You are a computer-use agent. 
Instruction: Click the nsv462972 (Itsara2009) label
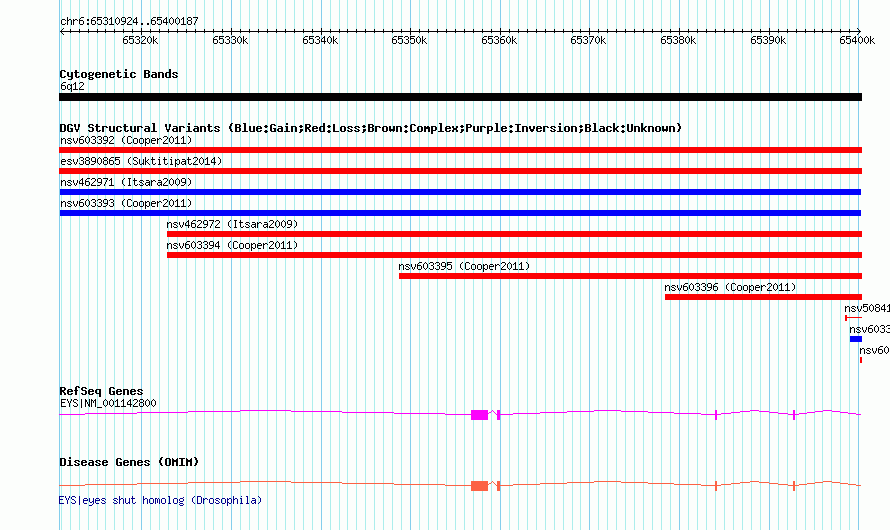[x=232, y=224]
